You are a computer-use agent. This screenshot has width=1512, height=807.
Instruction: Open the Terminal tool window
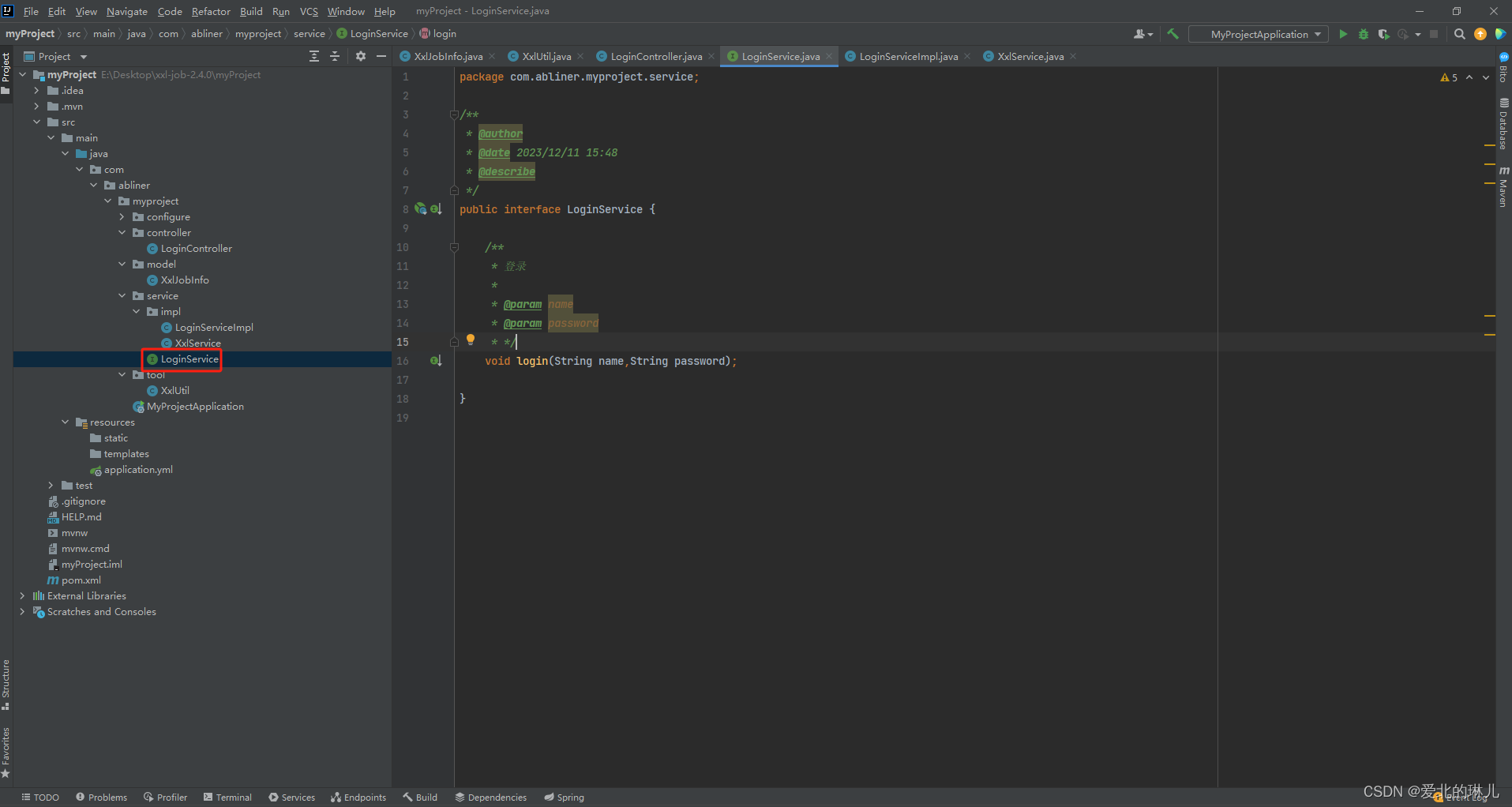coord(227,798)
